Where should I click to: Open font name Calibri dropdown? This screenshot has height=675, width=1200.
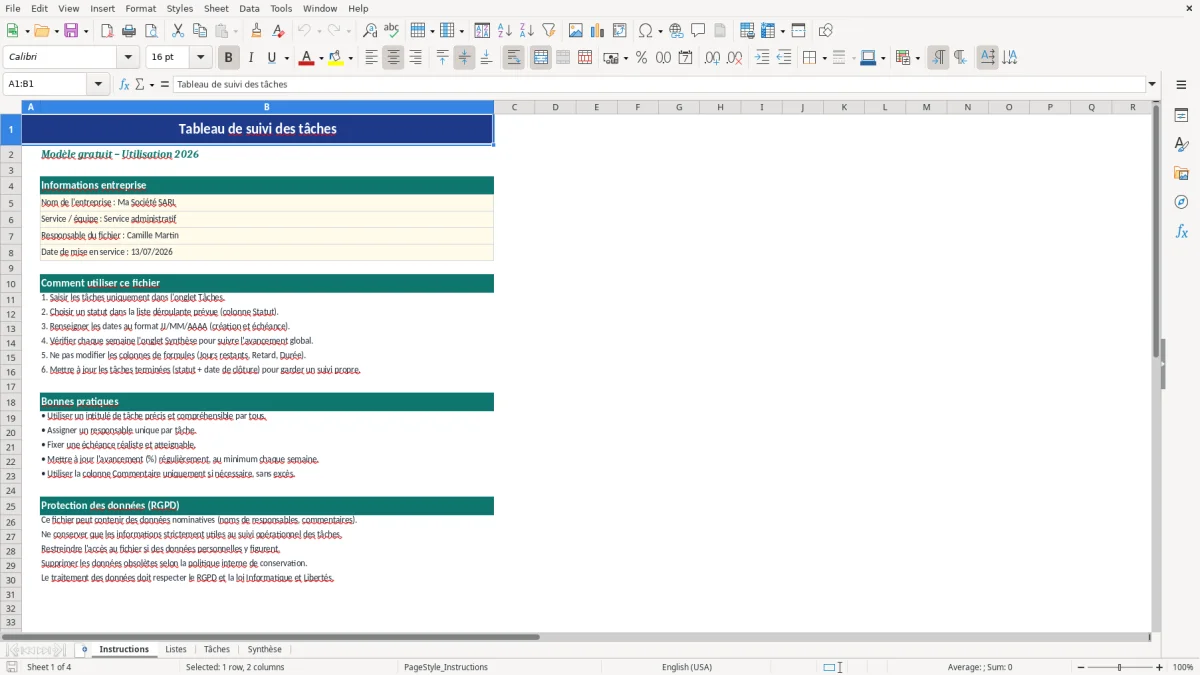click(x=128, y=58)
